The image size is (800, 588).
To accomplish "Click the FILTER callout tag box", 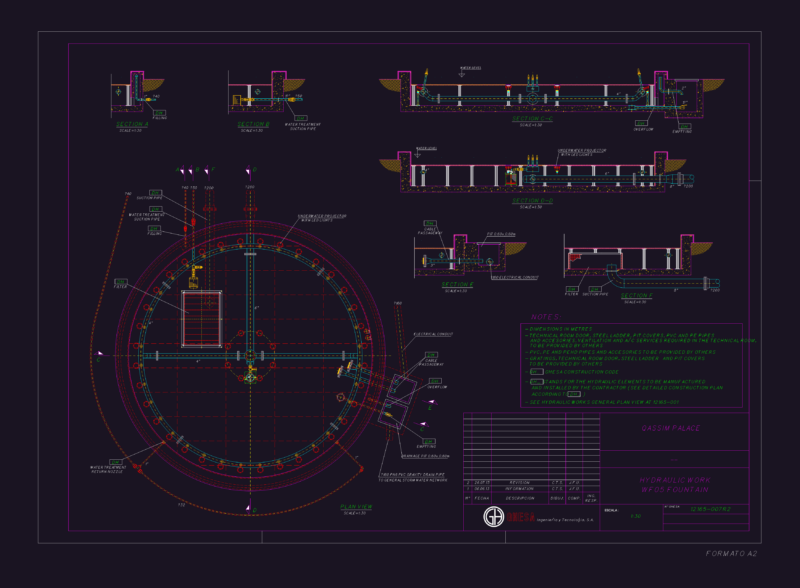I will pos(121,281).
